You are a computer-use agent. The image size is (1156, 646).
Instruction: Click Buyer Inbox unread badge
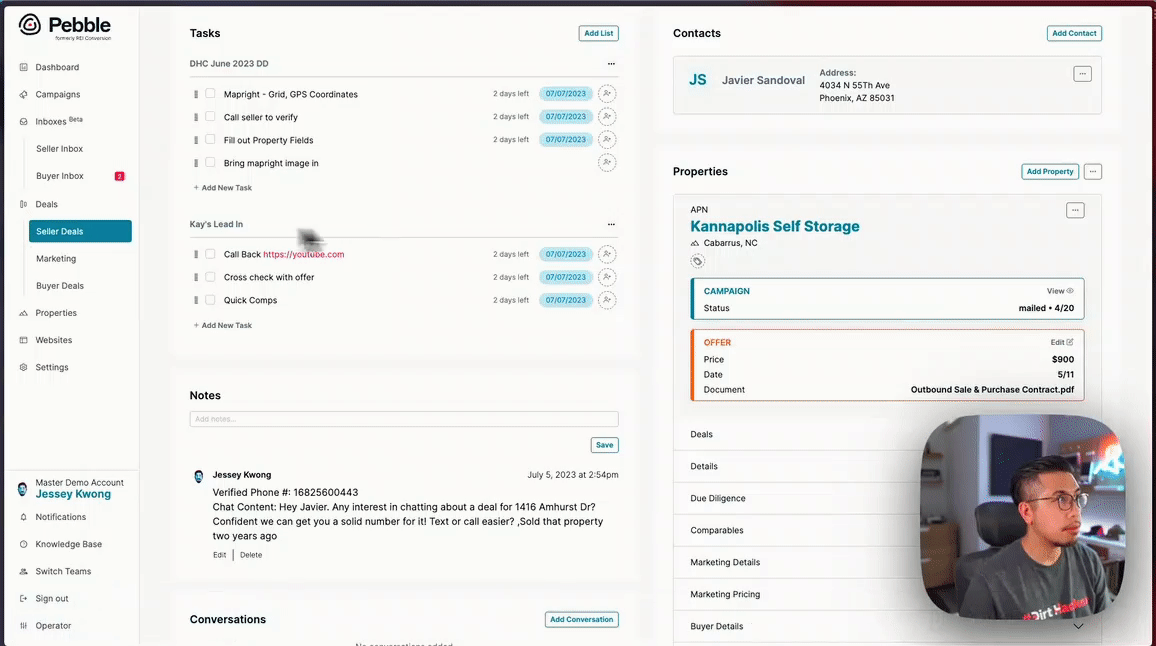point(119,176)
